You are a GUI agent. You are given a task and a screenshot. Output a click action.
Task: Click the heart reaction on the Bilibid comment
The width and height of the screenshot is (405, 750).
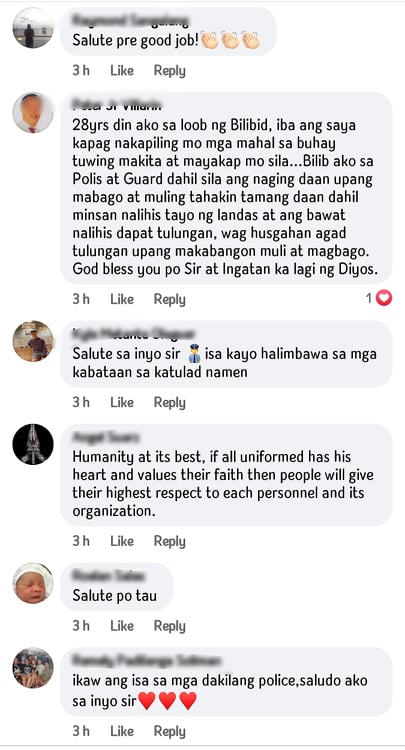(x=383, y=298)
